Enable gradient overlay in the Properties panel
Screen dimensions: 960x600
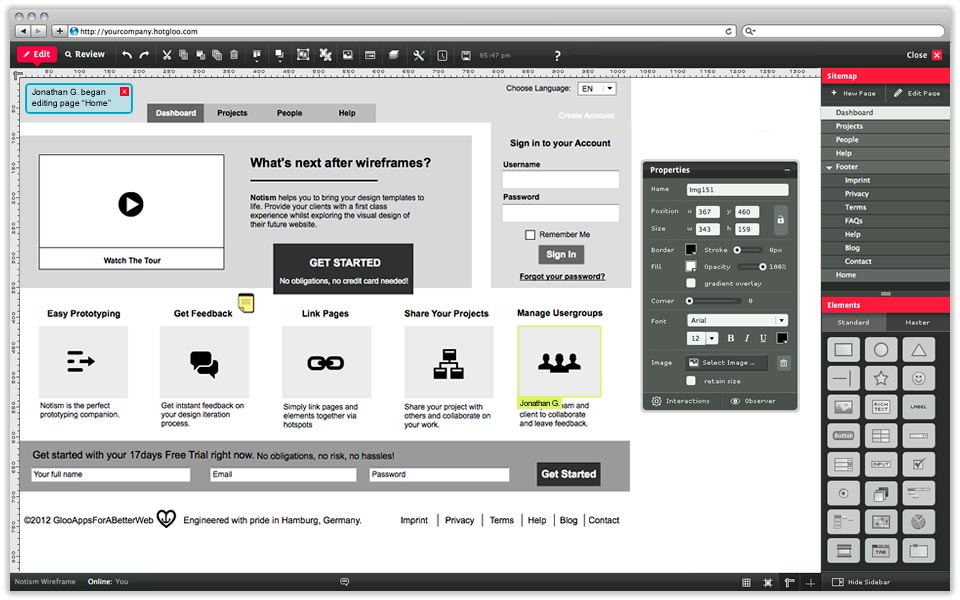[690, 283]
